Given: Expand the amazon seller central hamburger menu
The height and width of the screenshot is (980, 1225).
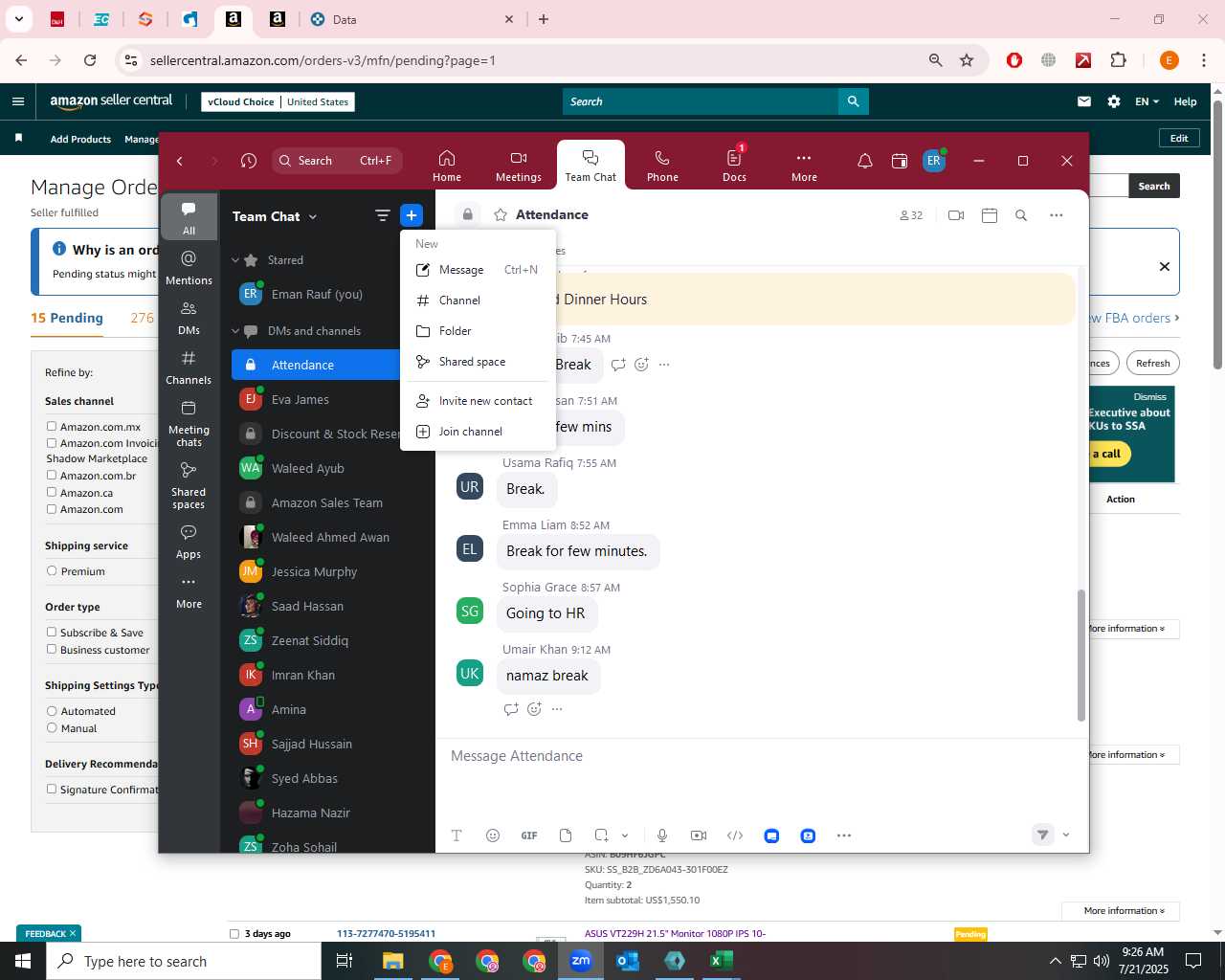Looking at the screenshot, I should click(18, 101).
